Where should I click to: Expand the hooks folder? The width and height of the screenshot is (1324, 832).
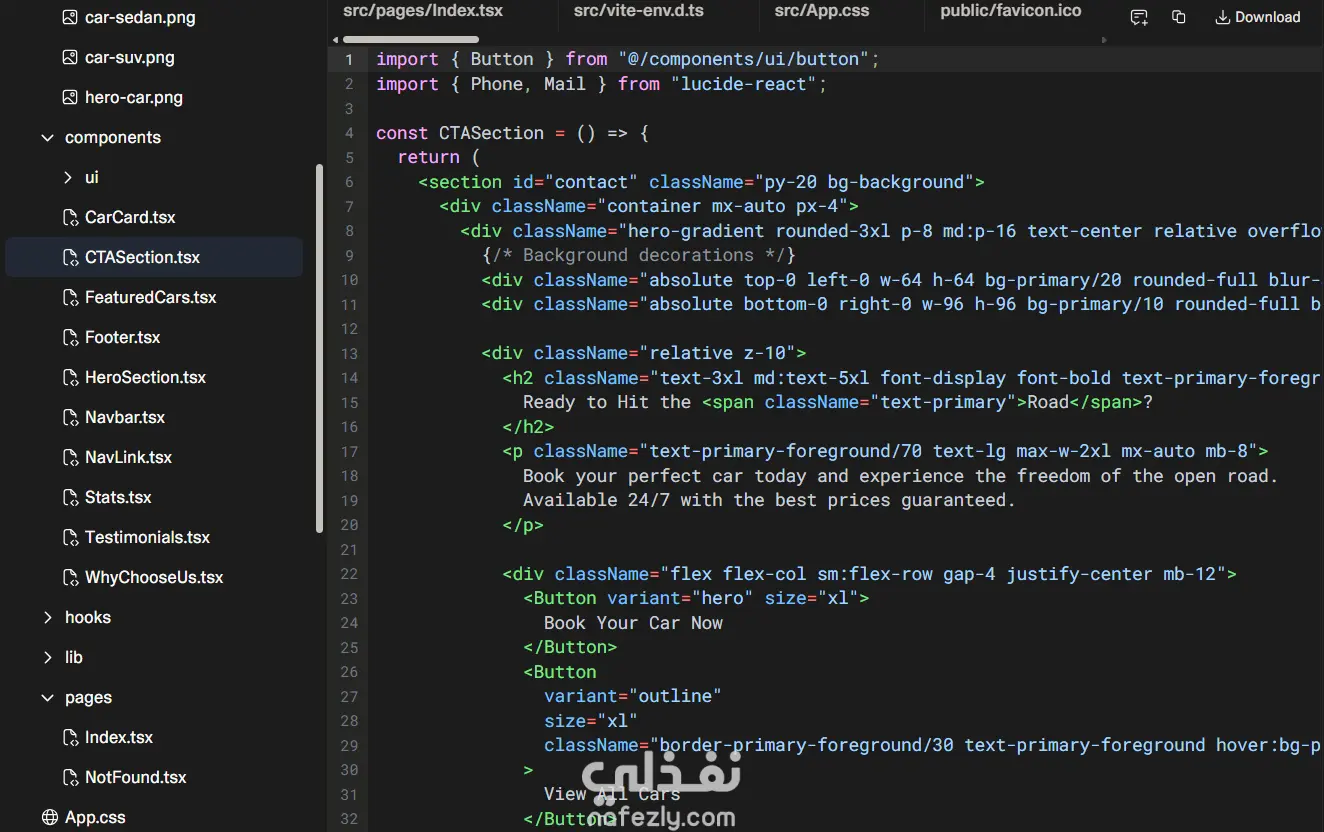click(x=47, y=617)
